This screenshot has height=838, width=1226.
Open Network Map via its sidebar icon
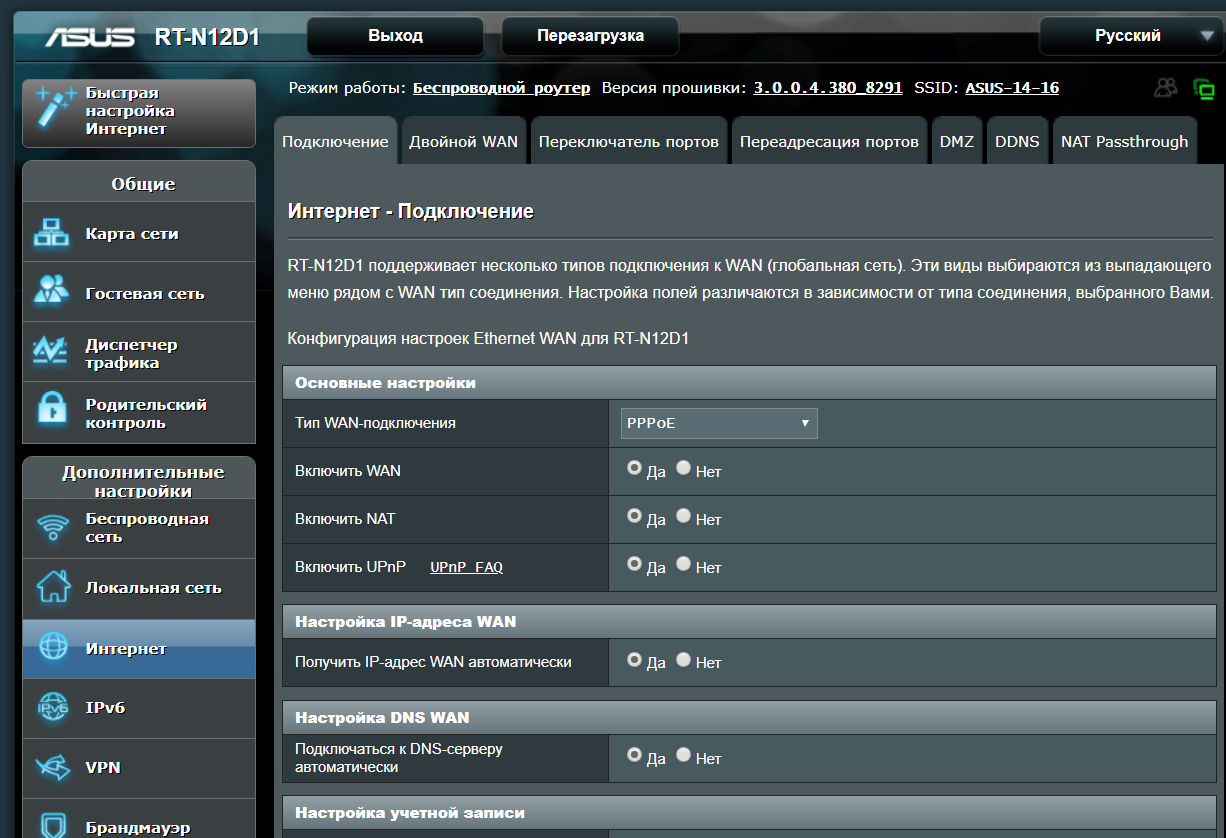51,233
